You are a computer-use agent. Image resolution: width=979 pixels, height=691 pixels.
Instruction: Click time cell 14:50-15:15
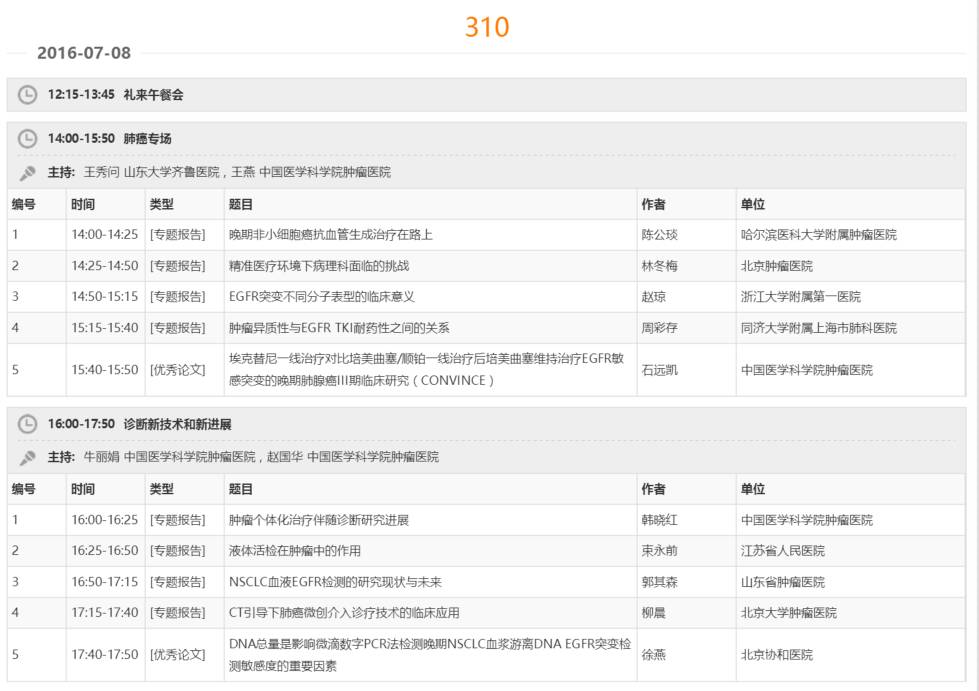tap(104, 296)
